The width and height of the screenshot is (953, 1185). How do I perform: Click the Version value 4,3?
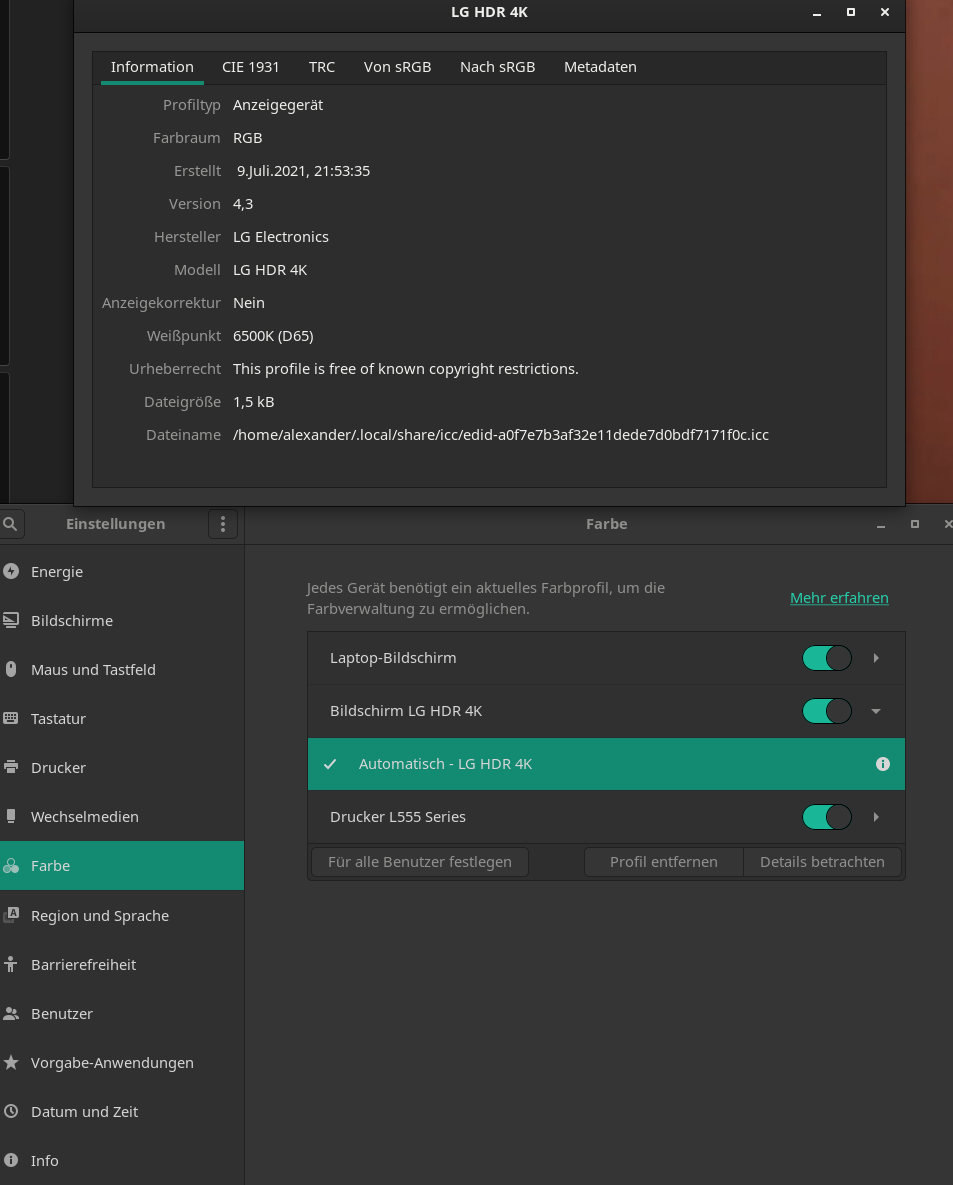pos(243,204)
